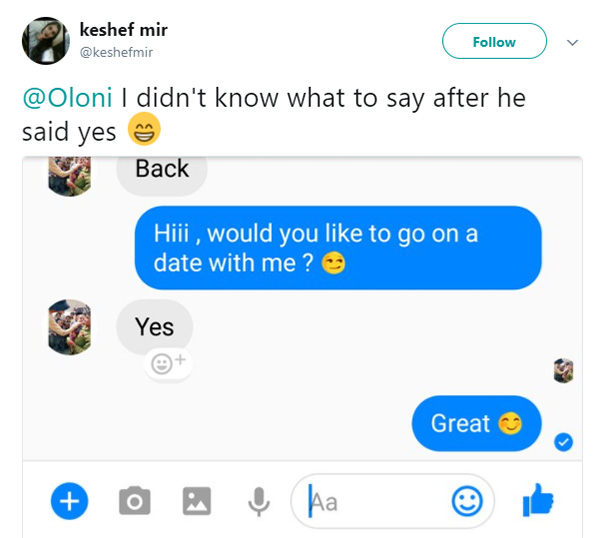600x538 pixels.
Task: Open the image gallery icon
Action: coord(197,501)
